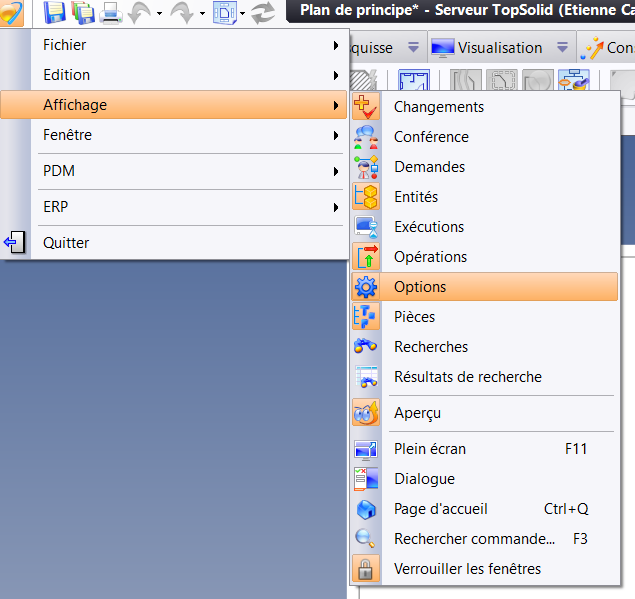Click the Résultats de recherche table icon
635x599 pixels.
tap(366, 377)
